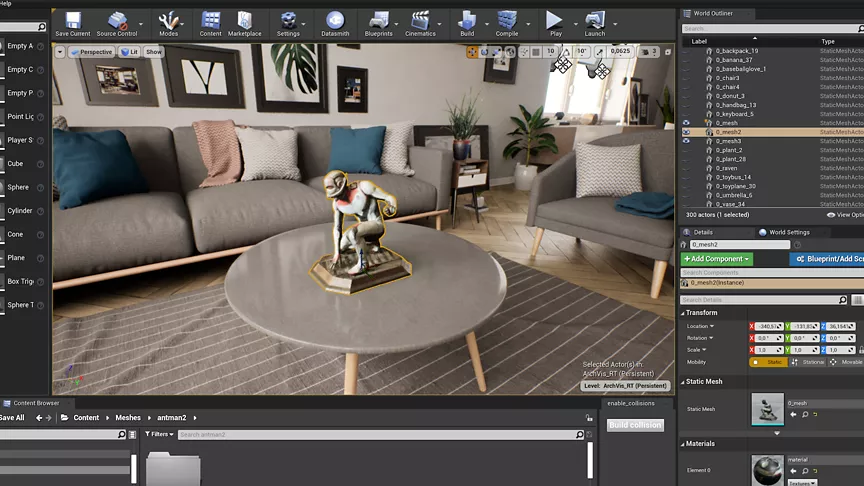Click the Location X value field

[x=768, y=326]
